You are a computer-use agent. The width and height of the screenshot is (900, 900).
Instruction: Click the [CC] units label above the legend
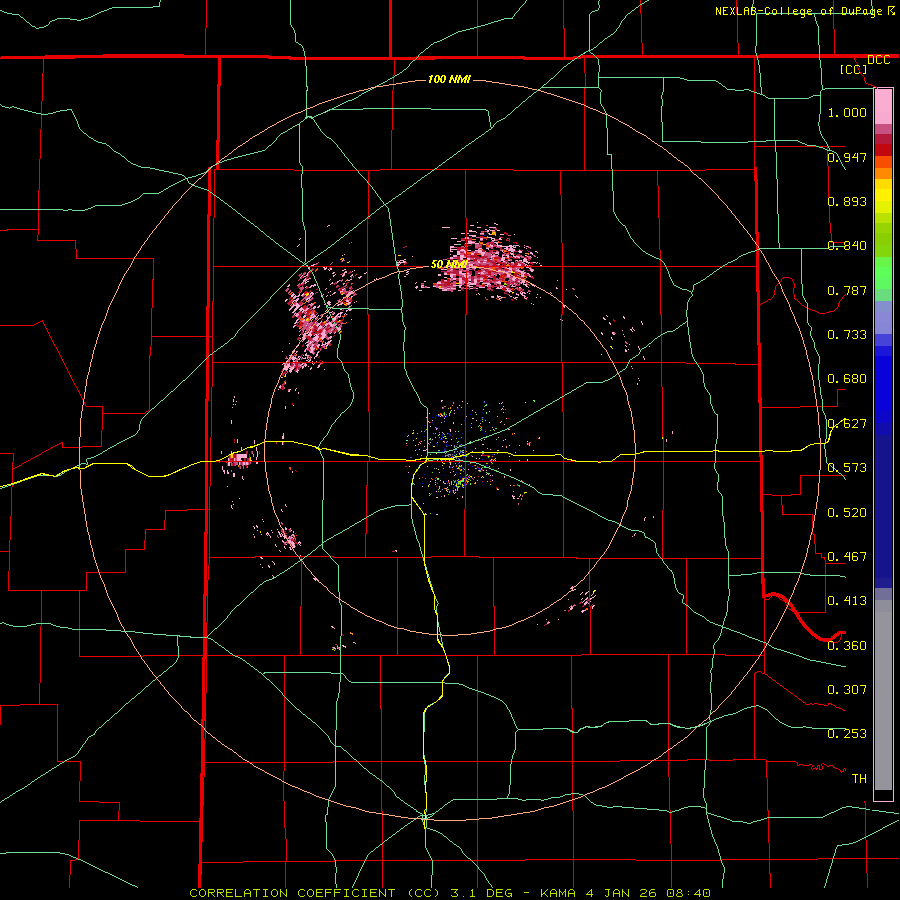pos(854,69)
